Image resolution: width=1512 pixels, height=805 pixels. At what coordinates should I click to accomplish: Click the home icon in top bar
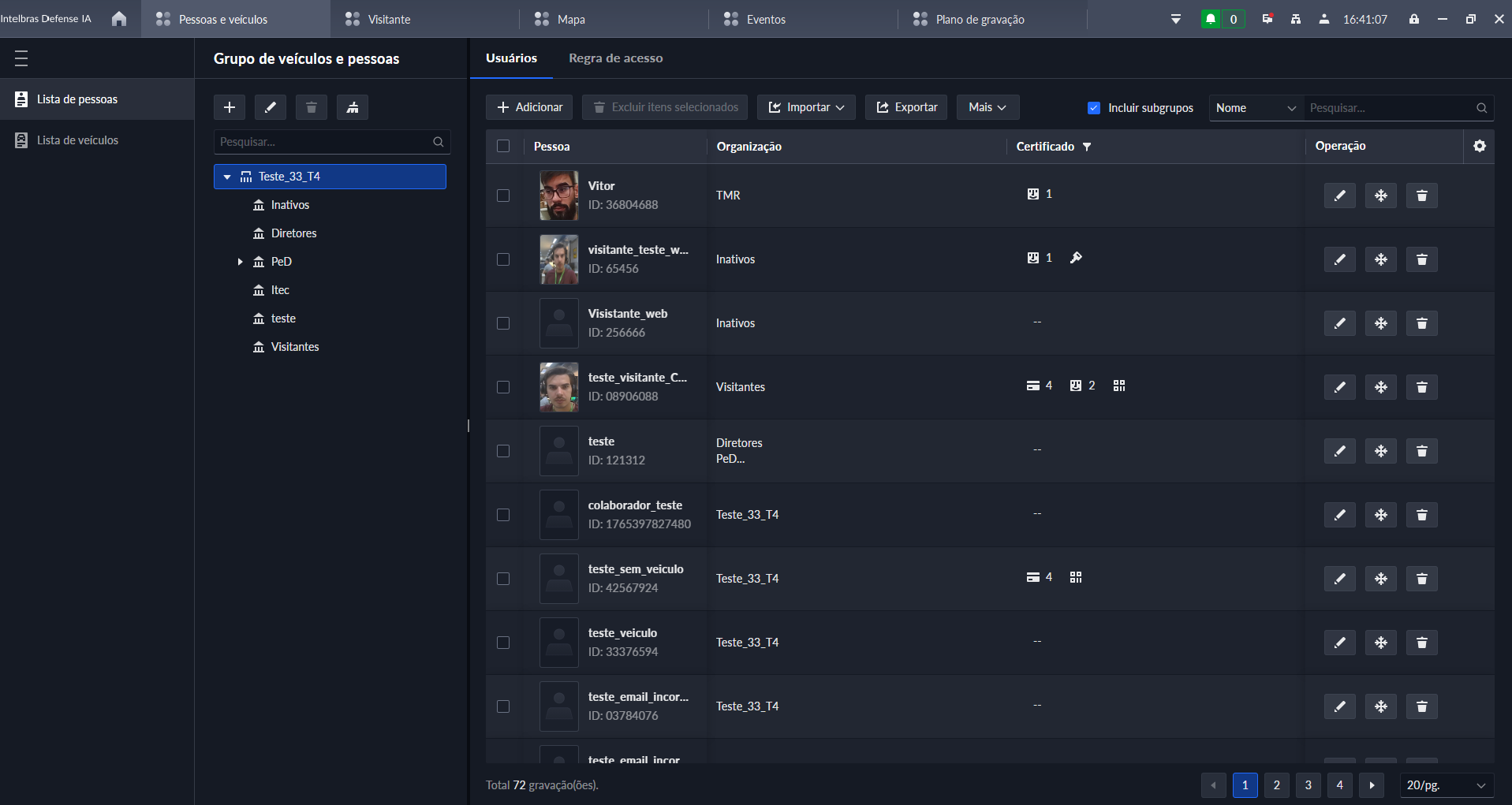(x=119, y=19)
